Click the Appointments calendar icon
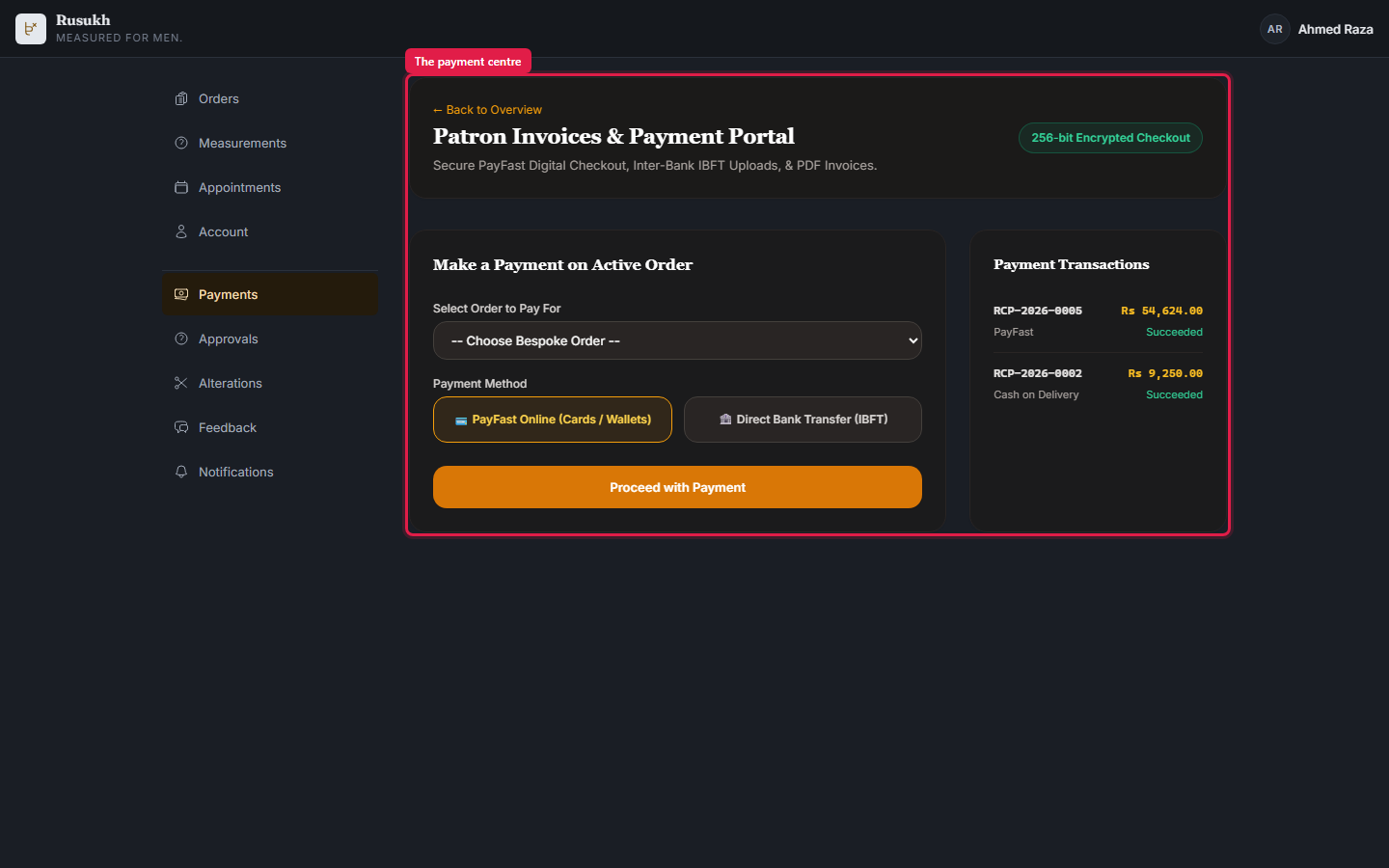 (180, 188)
